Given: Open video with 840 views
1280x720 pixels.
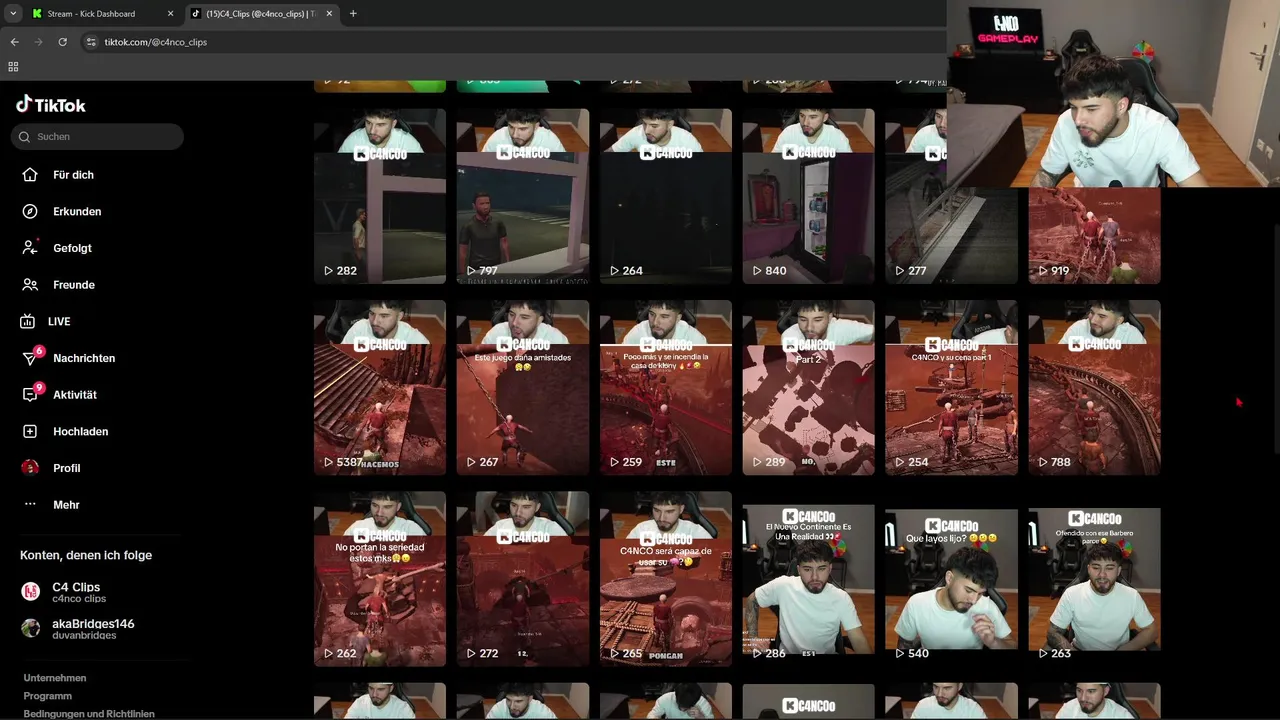Looking at the screenshot, I should (809, 196).
